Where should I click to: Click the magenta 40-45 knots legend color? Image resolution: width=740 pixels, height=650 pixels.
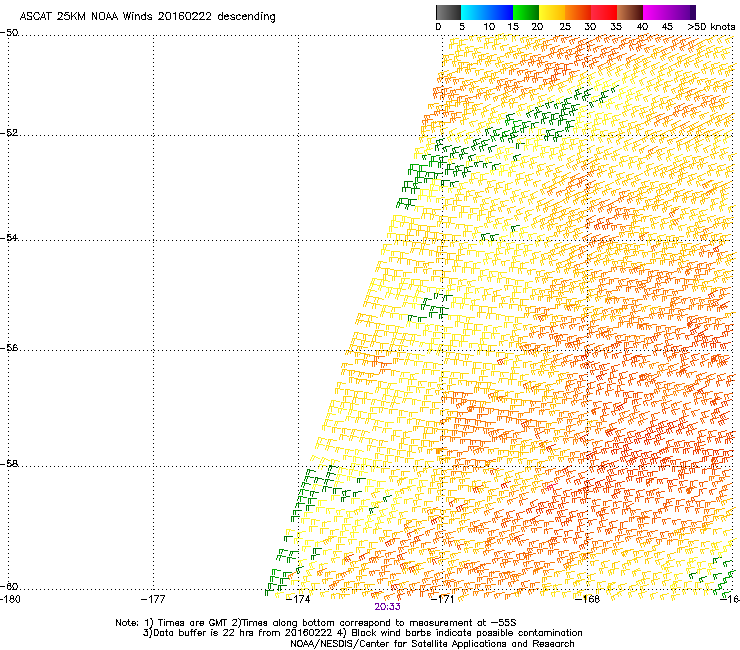pos(656,12)
